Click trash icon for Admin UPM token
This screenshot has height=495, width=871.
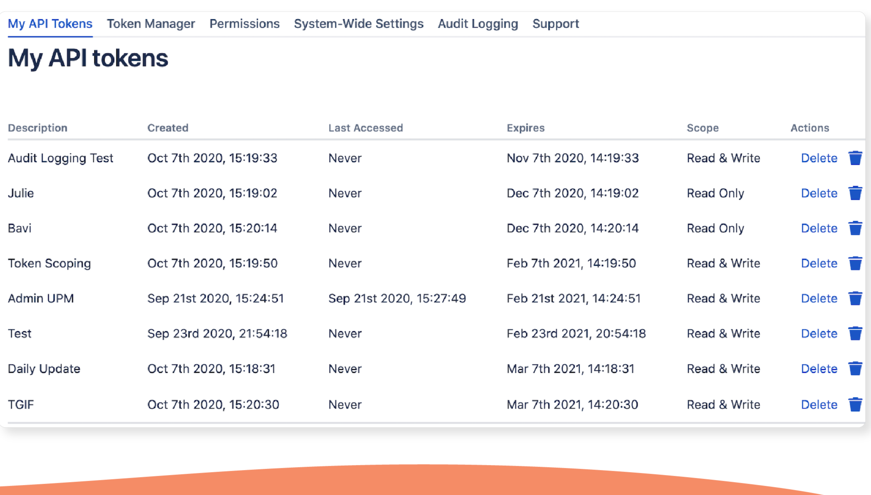(x=855, y=298)
